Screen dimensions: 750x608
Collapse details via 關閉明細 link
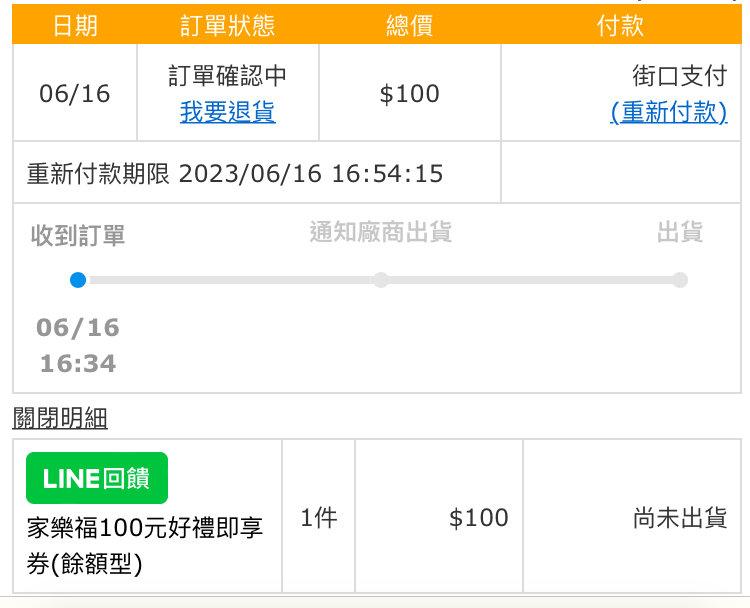pyautogui.click(x=60, y=419)
